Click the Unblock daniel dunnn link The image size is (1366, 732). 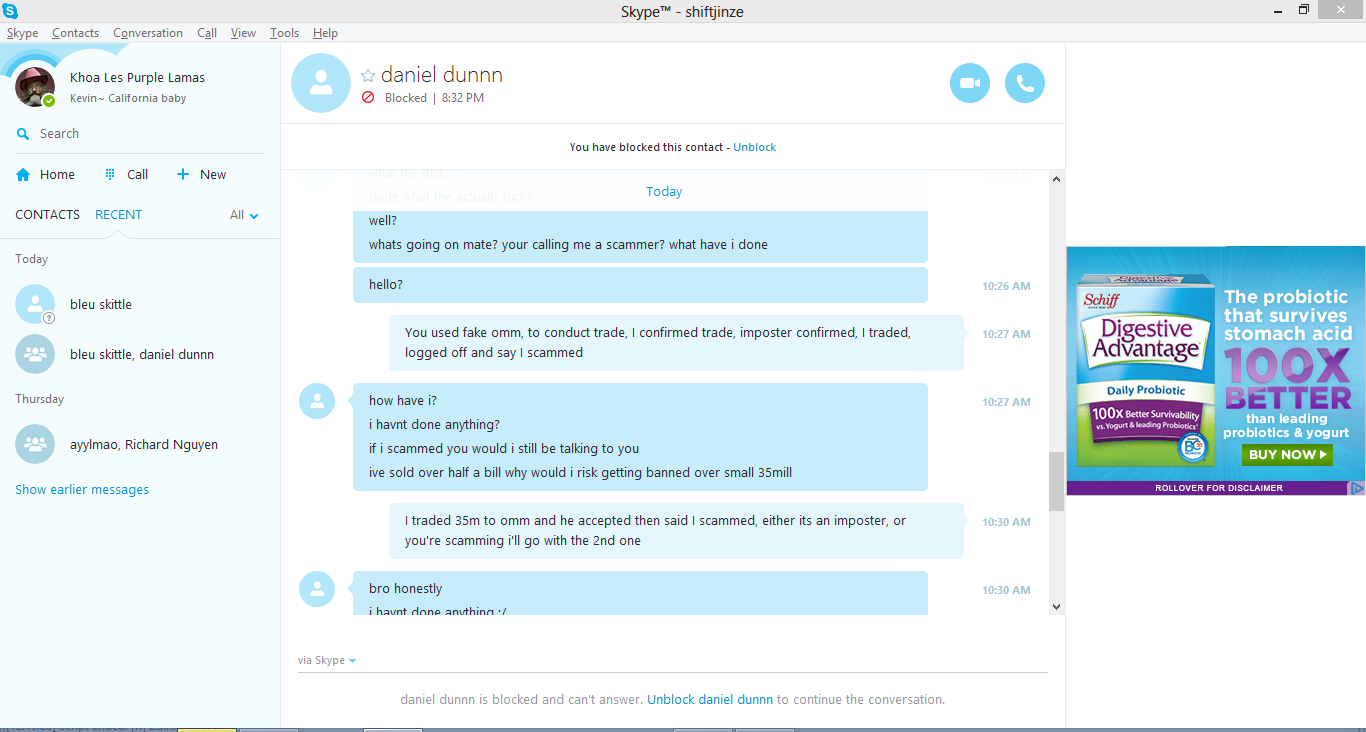[x=710, y=700]
